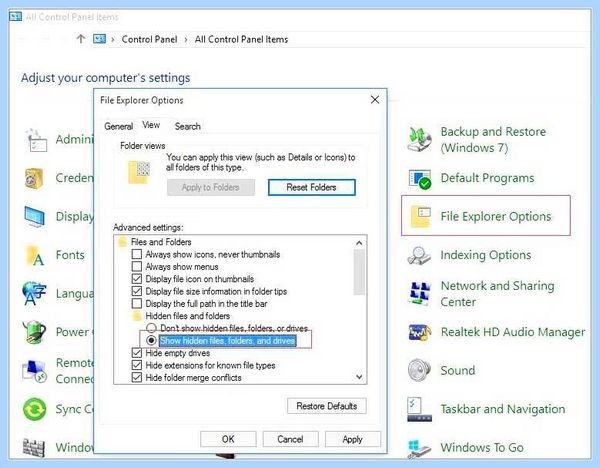The image size is (600, 468).
Task: Open the Sound speaker icon
Action: [x=419, y=370]
